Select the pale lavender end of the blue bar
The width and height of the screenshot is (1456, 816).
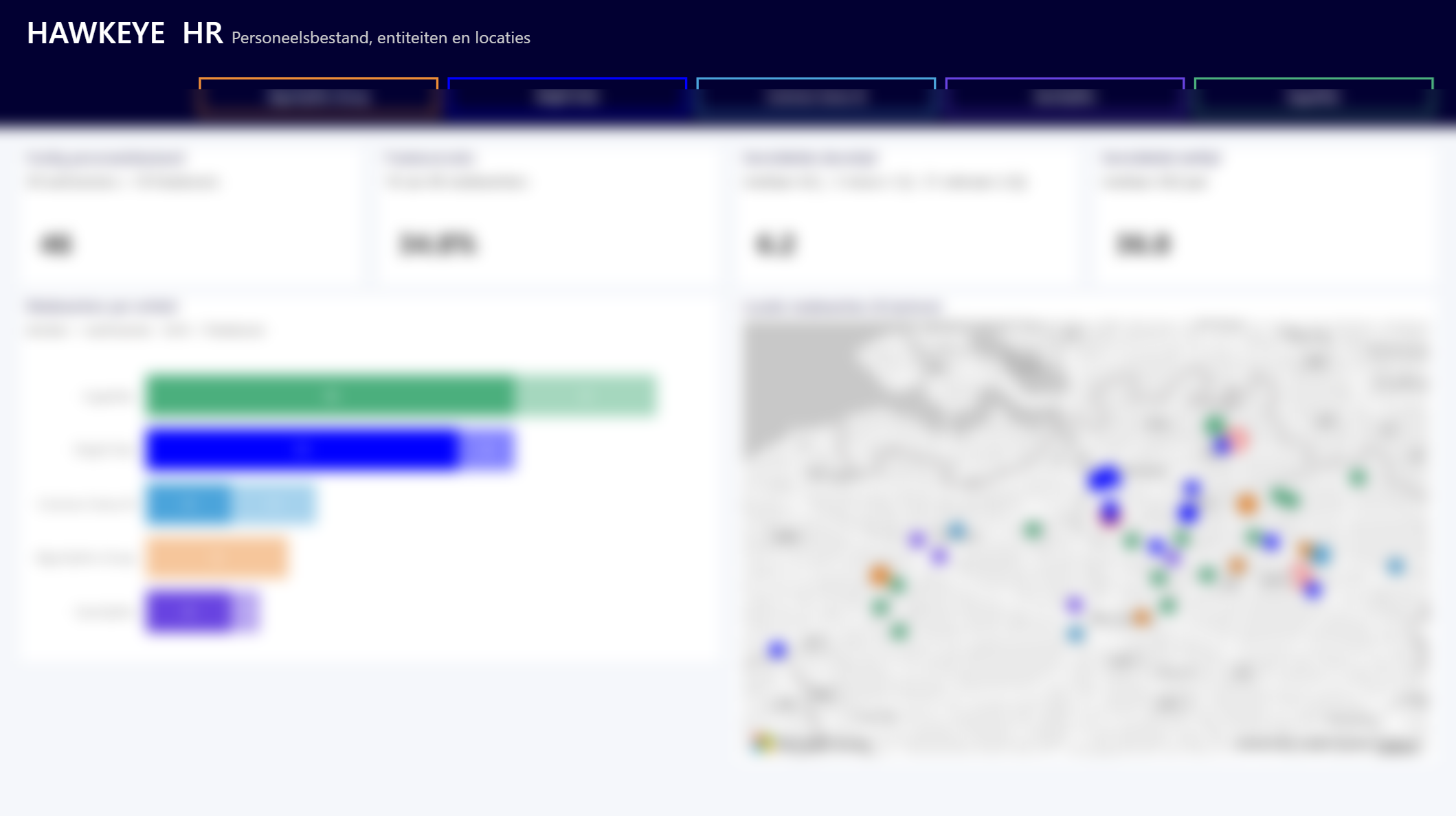pos(486,449)
